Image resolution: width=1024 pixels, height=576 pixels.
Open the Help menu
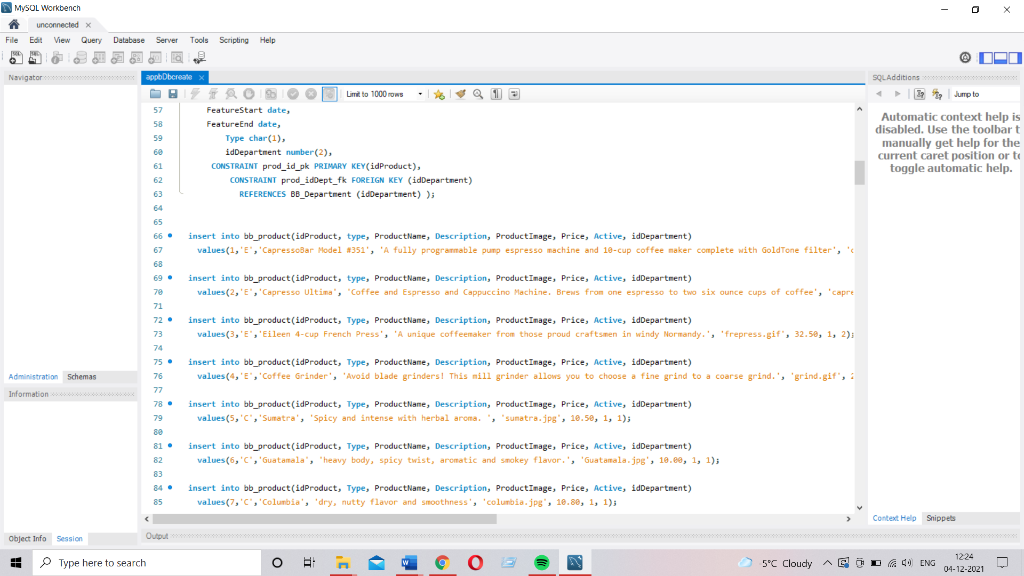(267, 40)
